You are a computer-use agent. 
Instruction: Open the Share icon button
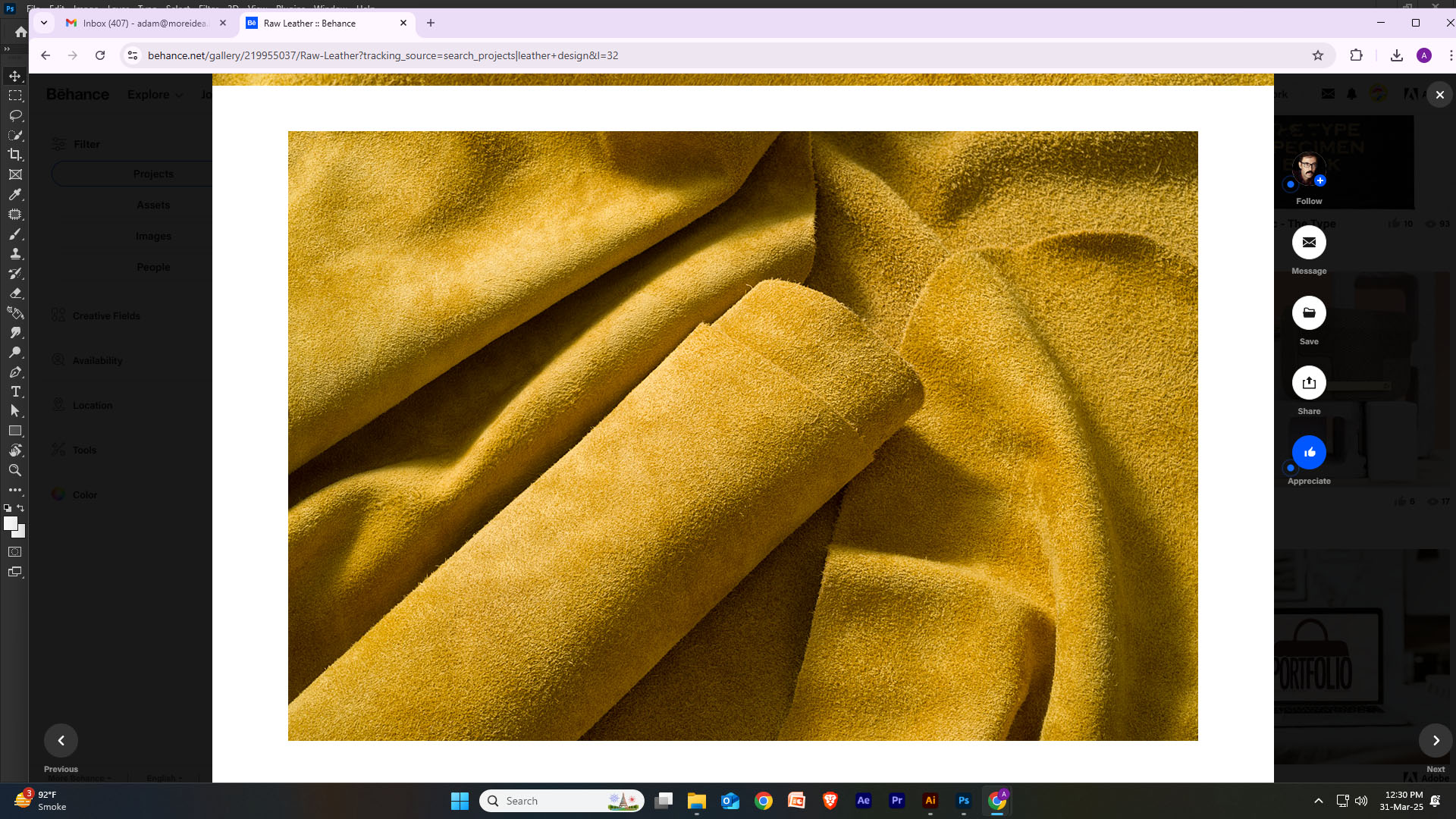[x=1309, y=383]
